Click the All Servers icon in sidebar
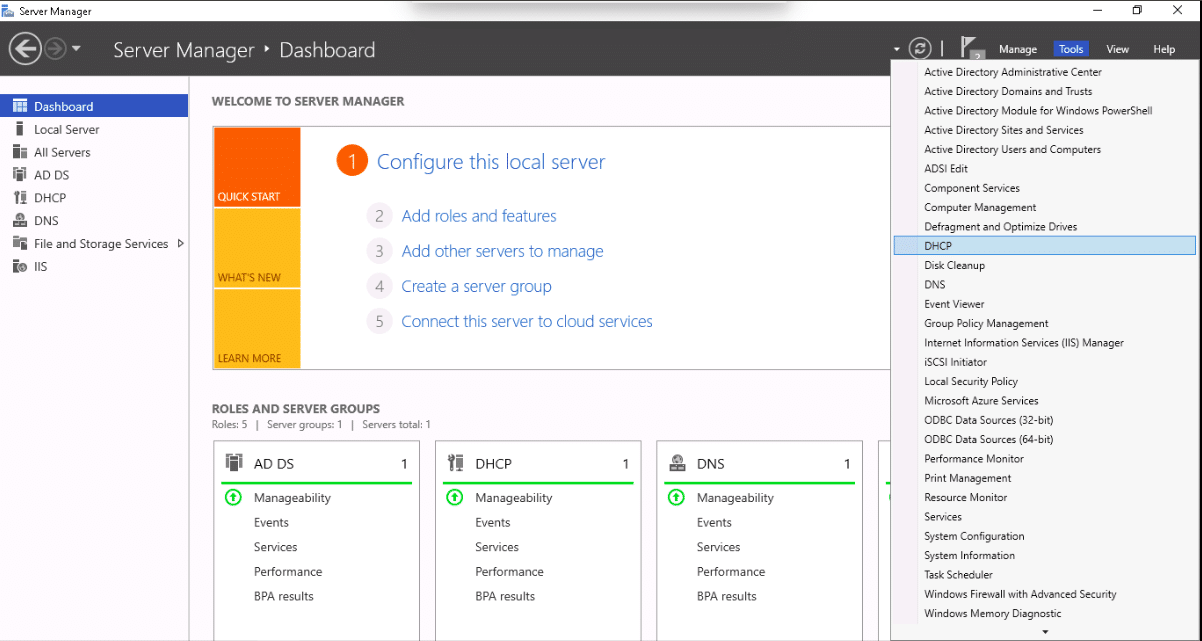Image resolution: width=1202 pixels, height=641 pixels. click(x=20, y=152)
